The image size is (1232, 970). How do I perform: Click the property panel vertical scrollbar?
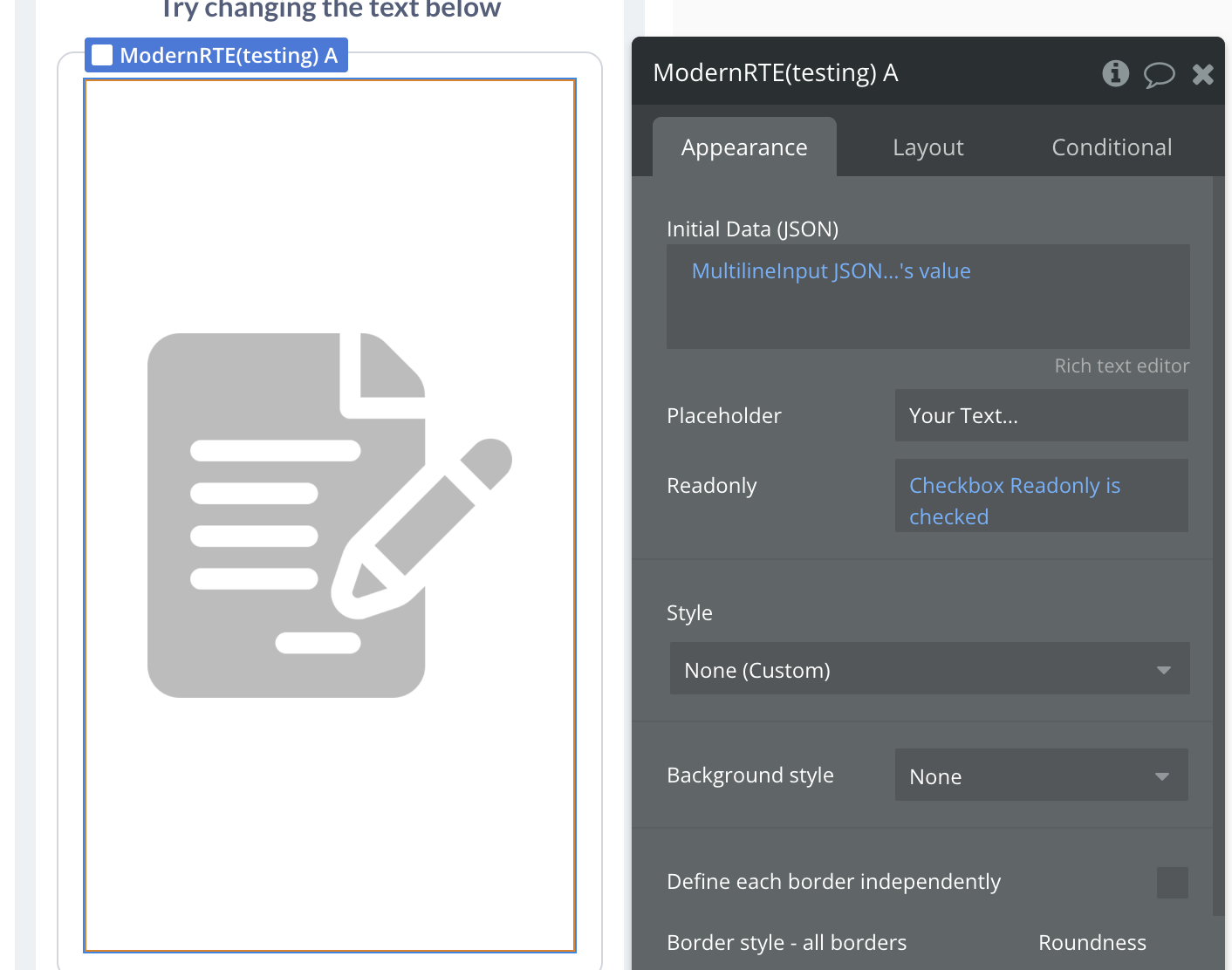1218,541
